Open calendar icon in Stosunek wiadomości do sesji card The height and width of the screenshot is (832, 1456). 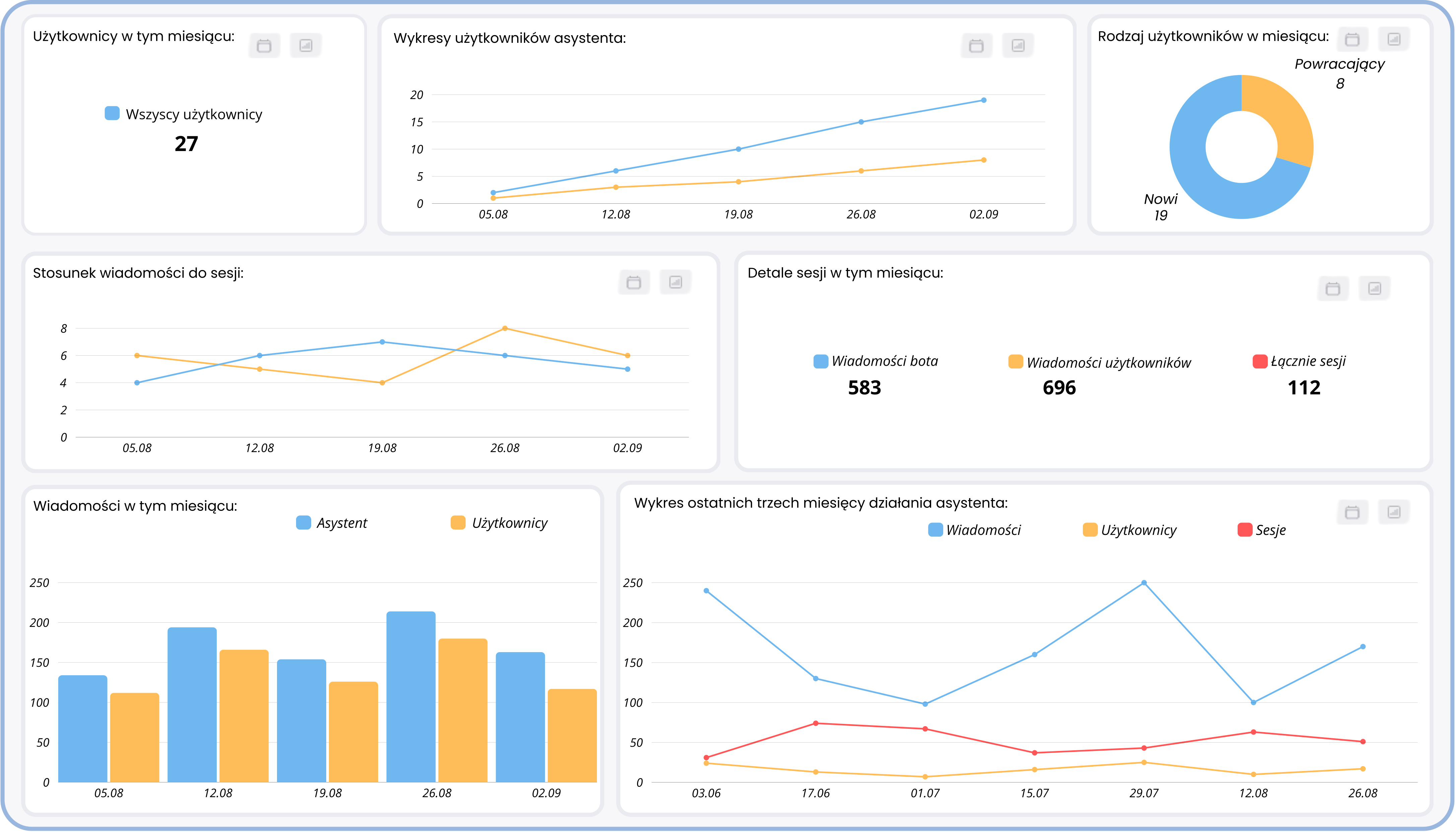(x=634, y=282)
